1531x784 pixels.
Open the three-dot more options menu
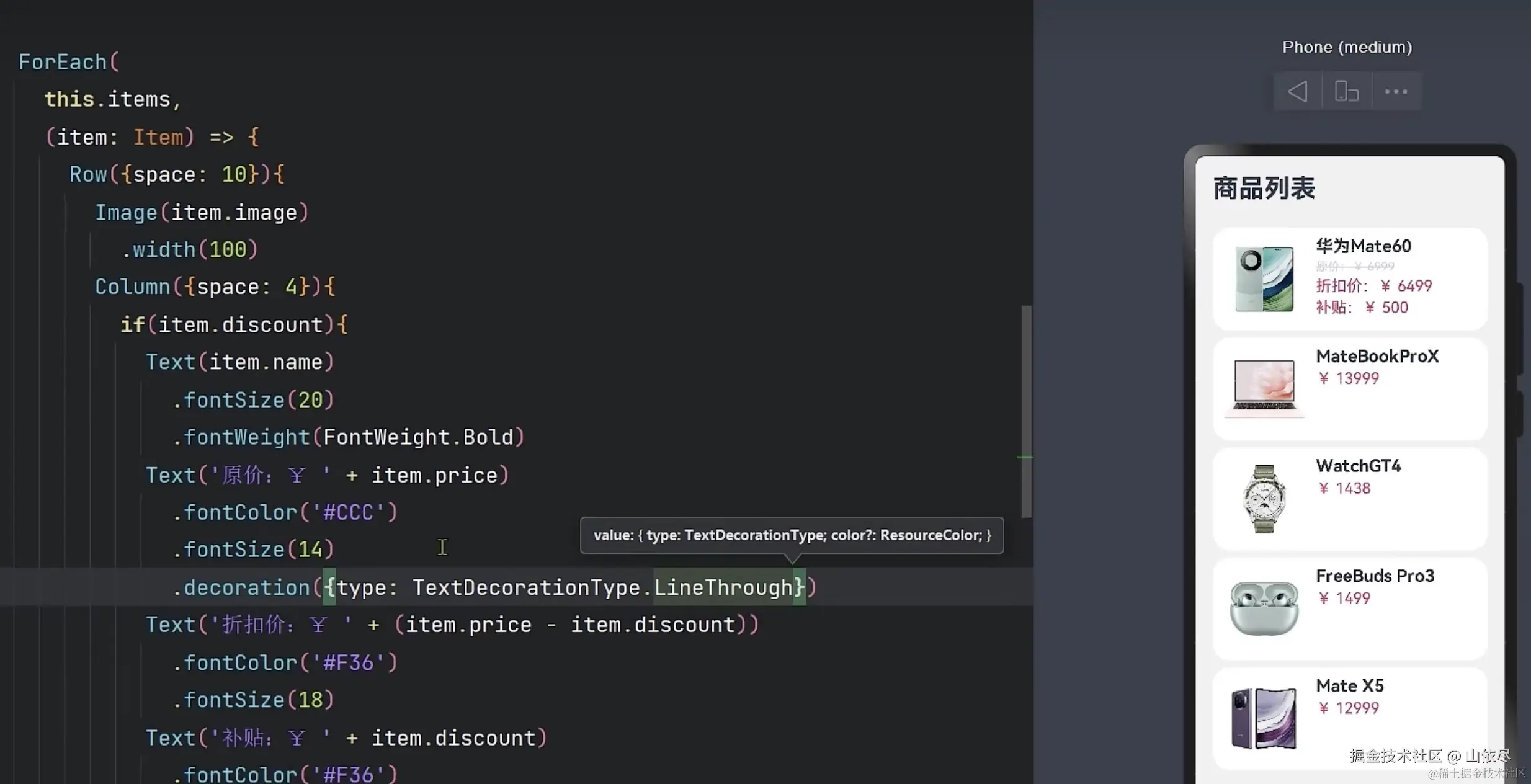pos(1396,92)
